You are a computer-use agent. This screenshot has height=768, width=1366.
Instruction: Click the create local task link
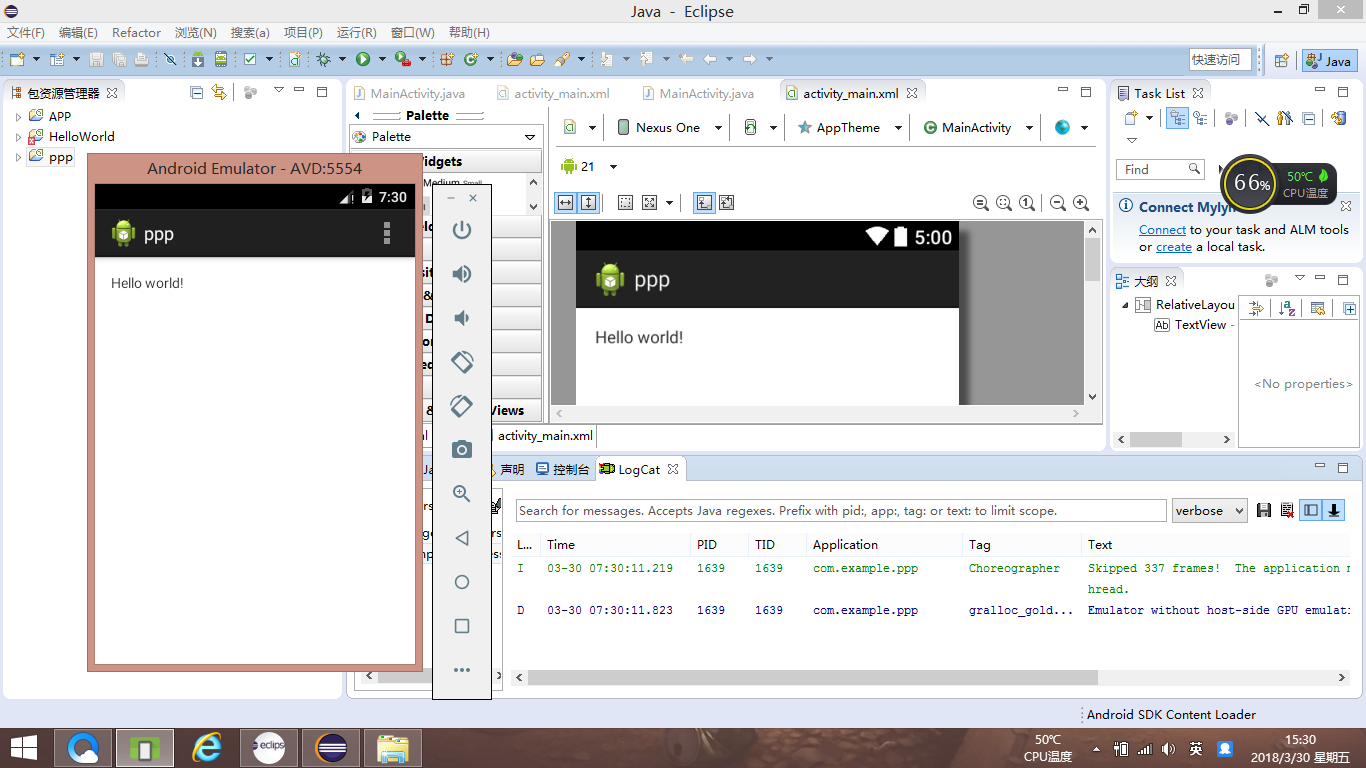click(x=1174, y=247)
